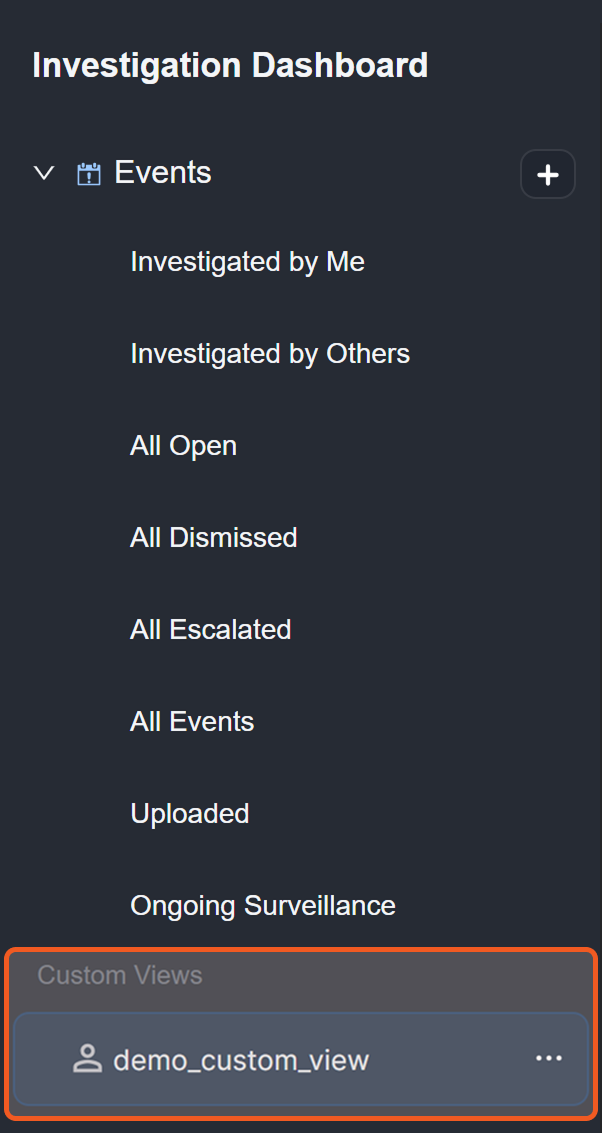Go to the Ongoing Surveillance link
Image resolution: width=602 pixels, height=1133 pixels.
coord(263,906)
